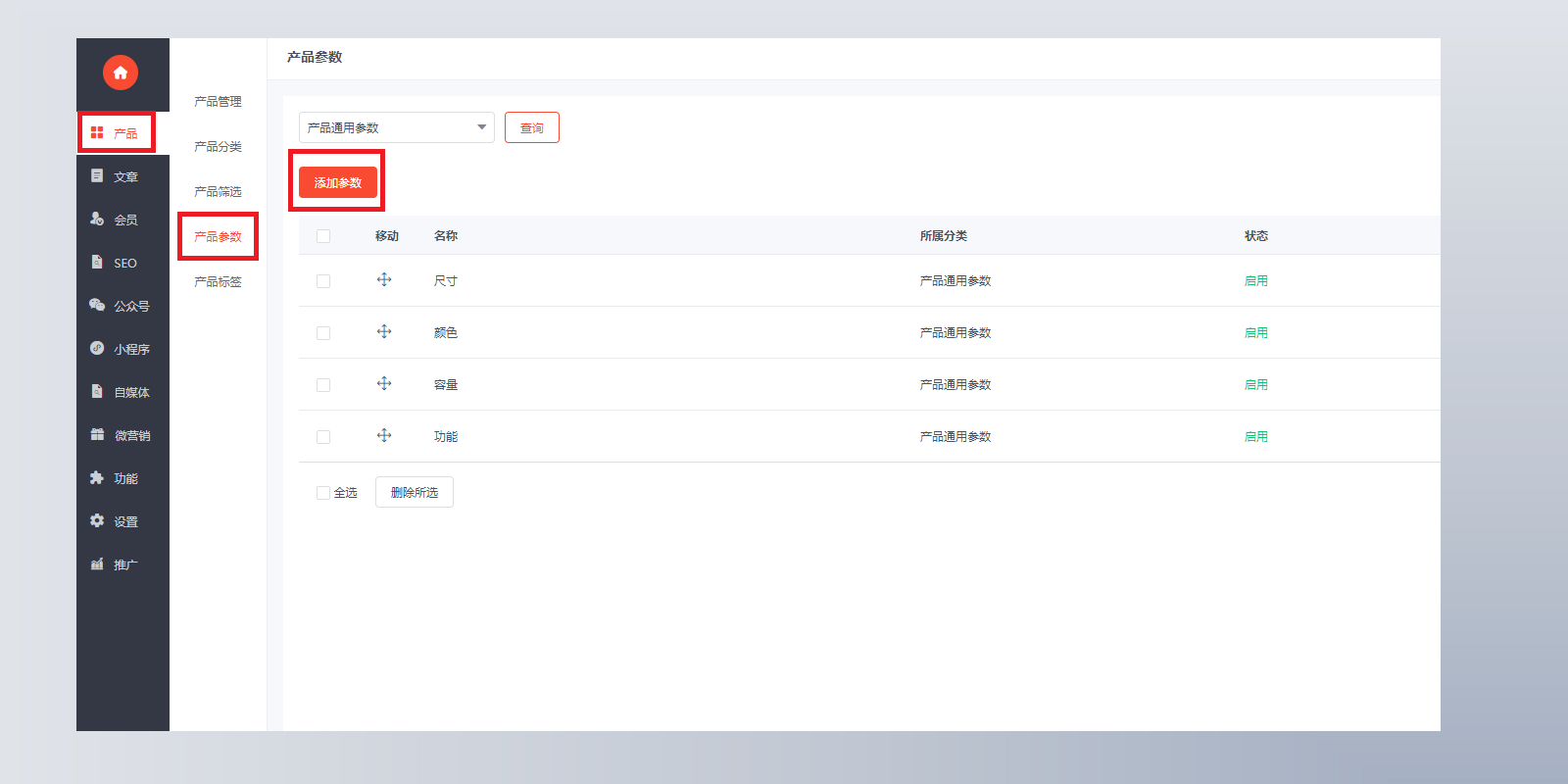Check the checkbox for 容量 row
The height and width of the screenshot is (784, 1568).
(x=323, y=385)
